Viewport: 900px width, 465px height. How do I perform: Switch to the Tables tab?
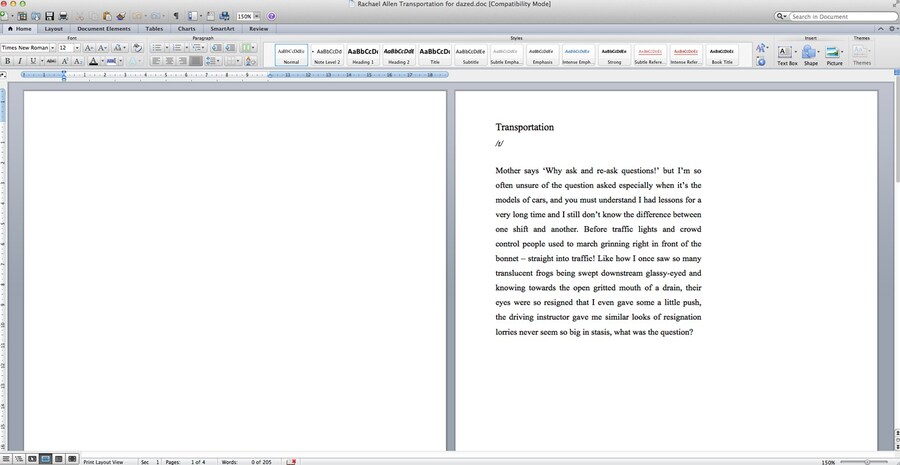154,29
